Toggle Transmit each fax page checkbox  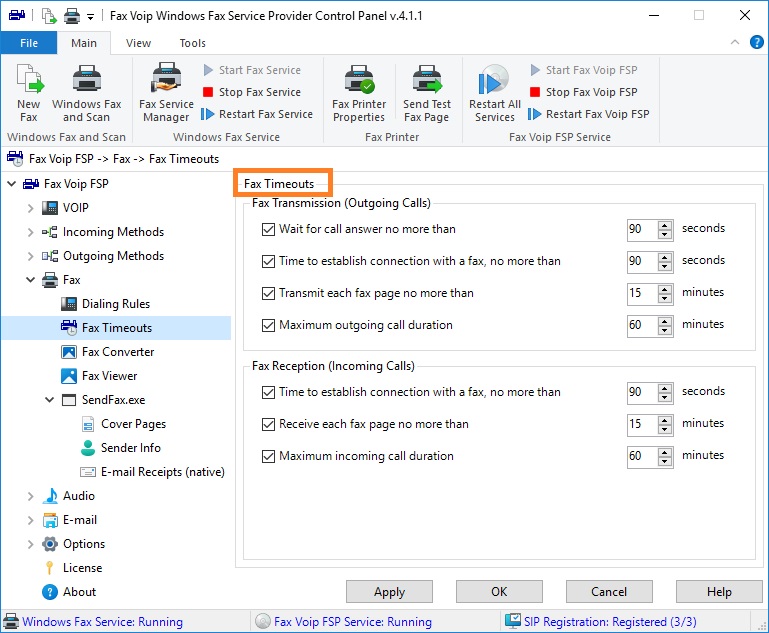(x=268, y=293)
